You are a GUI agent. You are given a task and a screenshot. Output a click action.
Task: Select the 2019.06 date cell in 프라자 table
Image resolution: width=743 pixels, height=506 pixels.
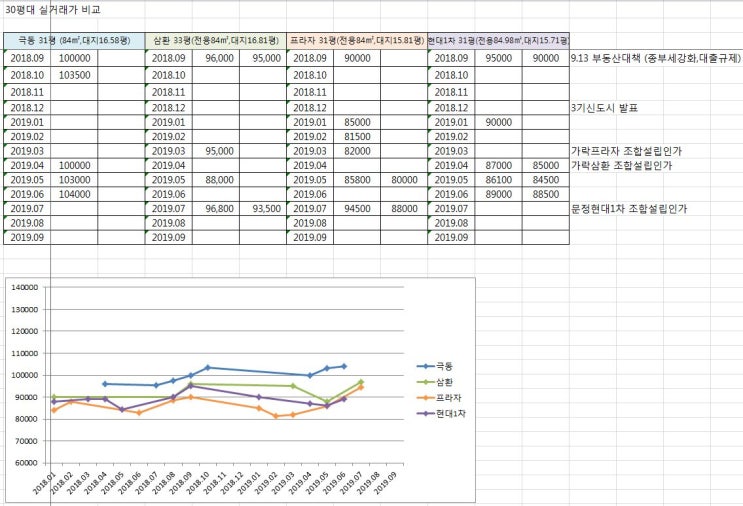(310, 194)
